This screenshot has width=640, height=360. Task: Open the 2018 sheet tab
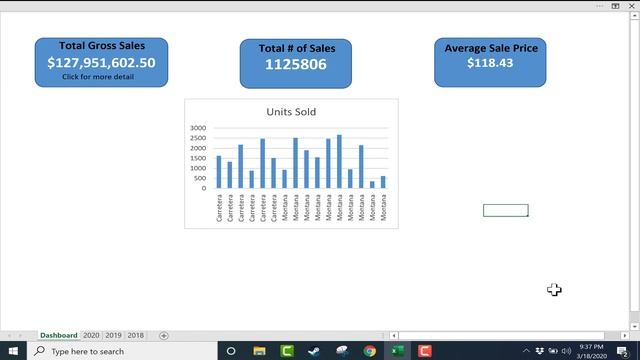click(x=136, y=335)
